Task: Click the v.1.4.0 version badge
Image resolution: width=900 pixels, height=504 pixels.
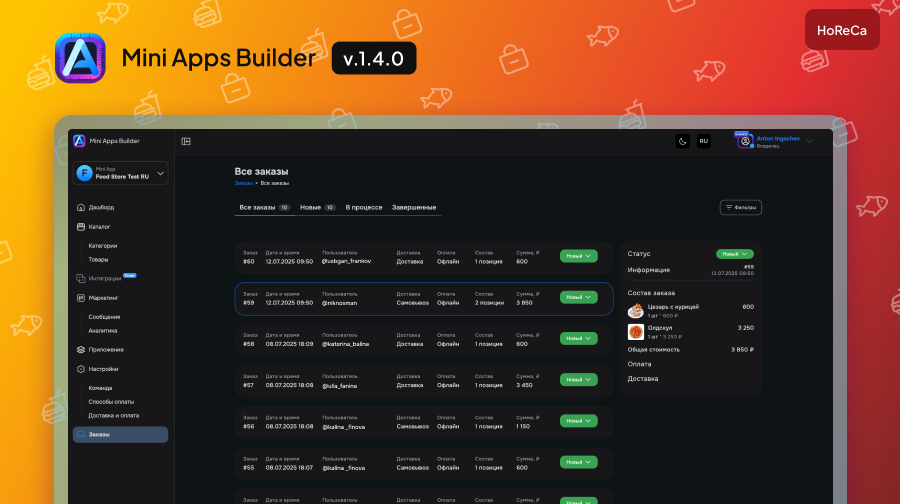Action: 374,58
